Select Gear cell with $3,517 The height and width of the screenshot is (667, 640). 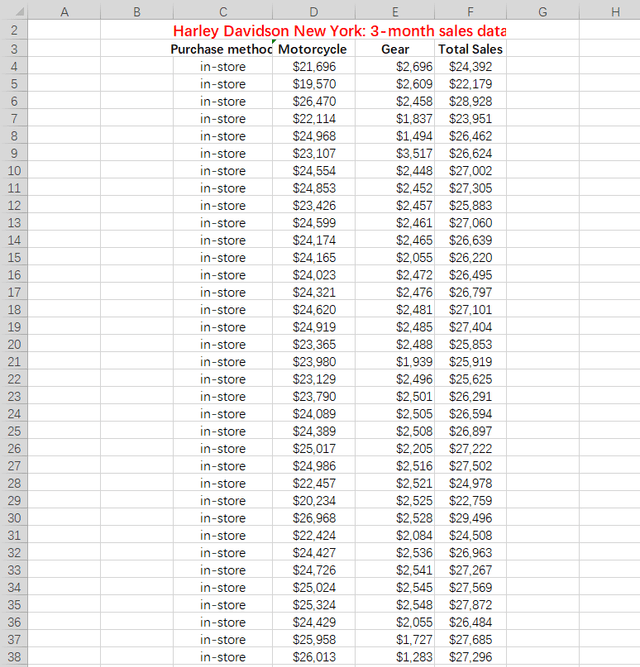click(395, 154)
